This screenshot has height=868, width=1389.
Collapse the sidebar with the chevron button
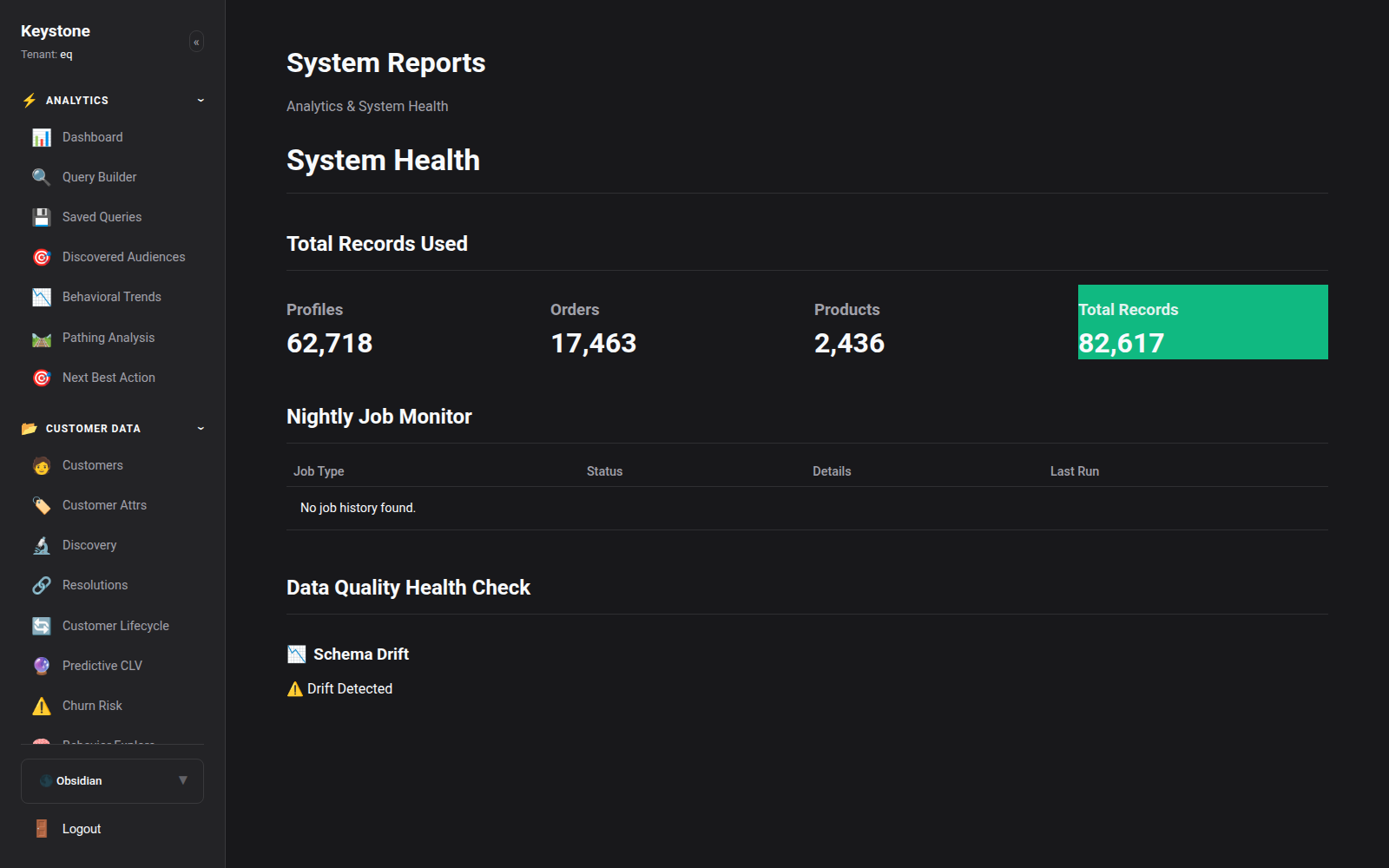tap(197, 42)
